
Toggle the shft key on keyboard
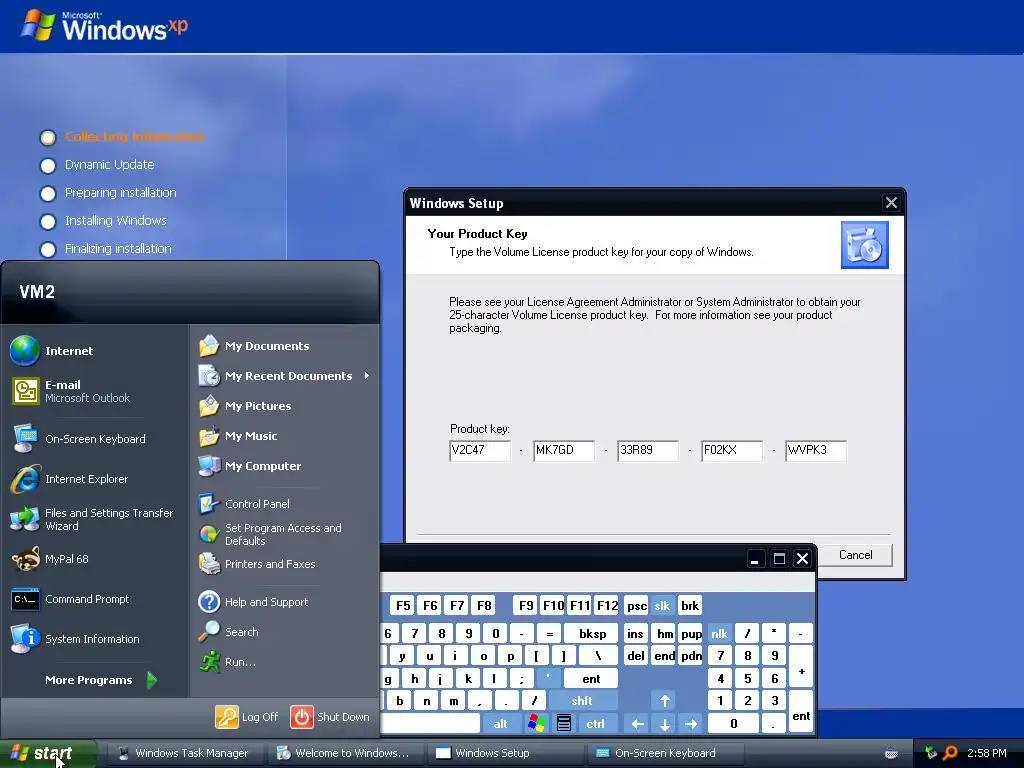pos(582,701)
